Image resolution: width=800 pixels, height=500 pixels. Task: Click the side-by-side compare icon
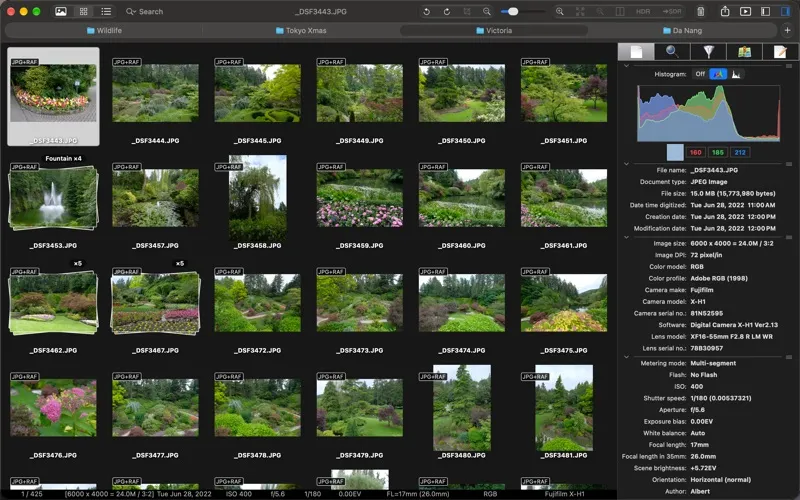tap(620, 11)
